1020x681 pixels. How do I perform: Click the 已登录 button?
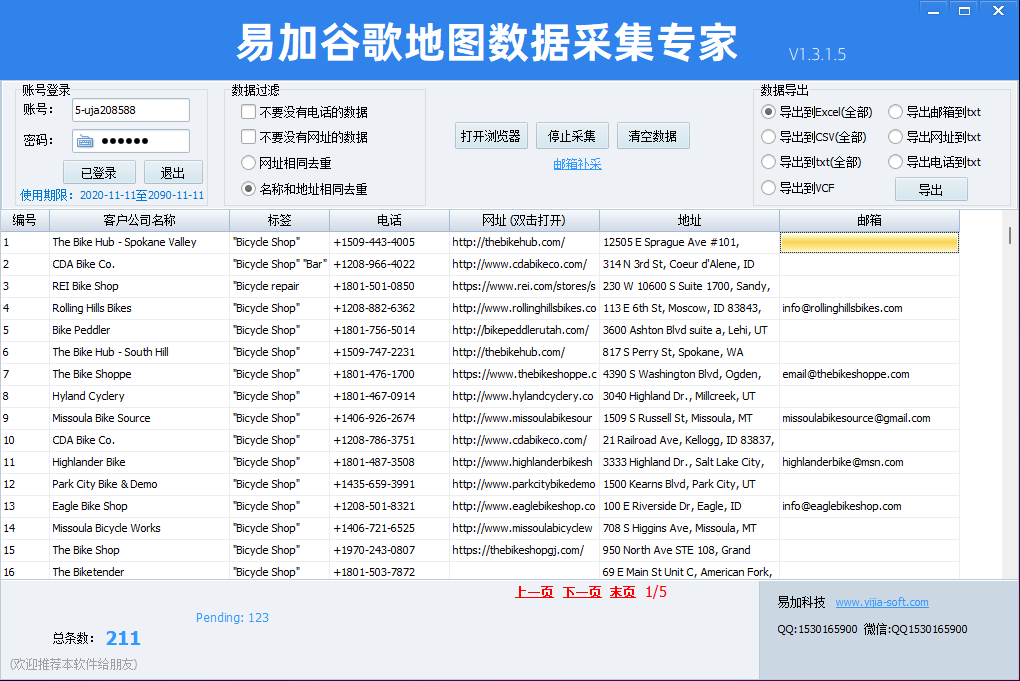(x=99, y=172)
